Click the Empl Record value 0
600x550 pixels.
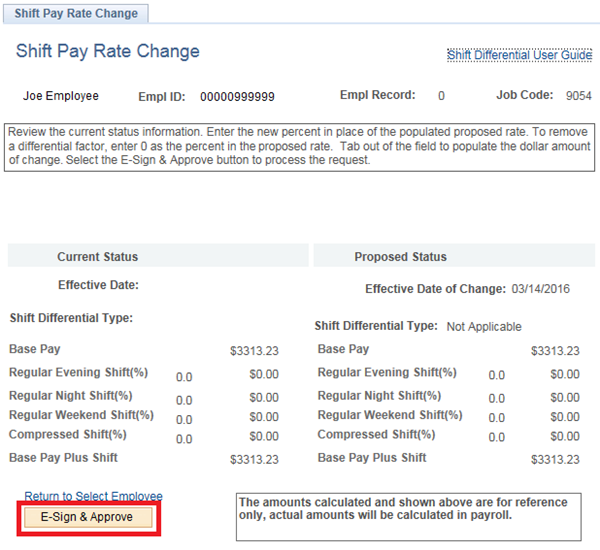click(x=441, y=96)
